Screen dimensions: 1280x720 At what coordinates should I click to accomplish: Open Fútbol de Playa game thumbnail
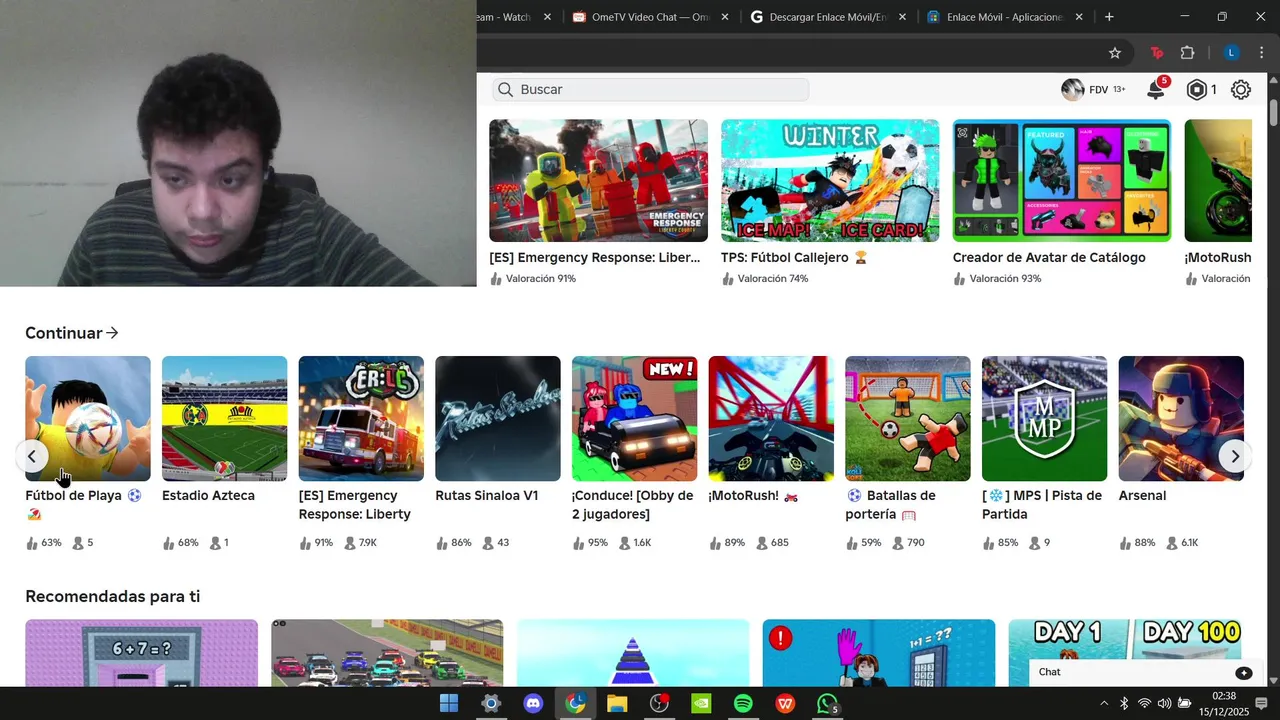point(88,419)
